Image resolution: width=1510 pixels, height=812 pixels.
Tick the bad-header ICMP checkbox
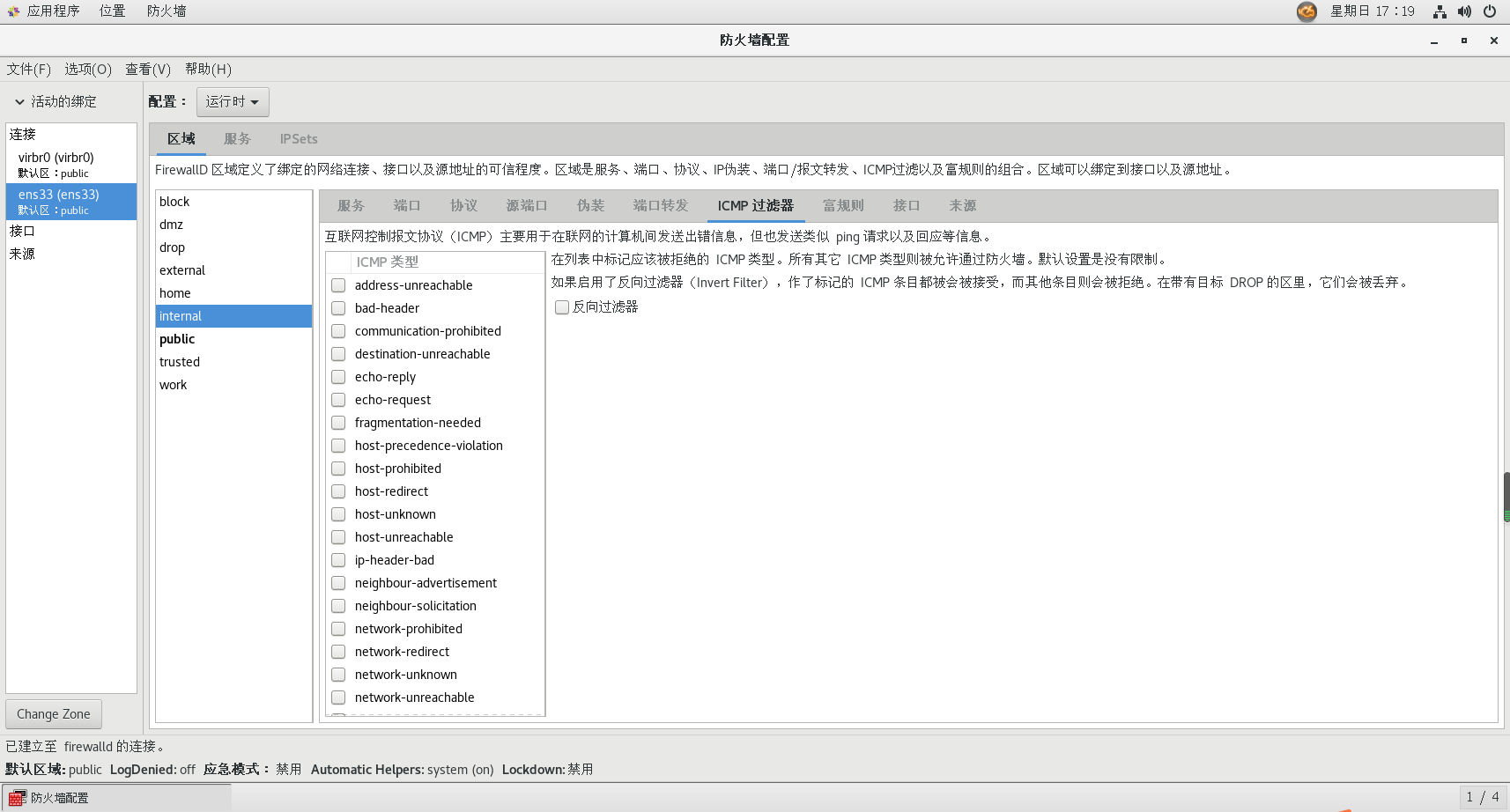[x=338, y=308]
